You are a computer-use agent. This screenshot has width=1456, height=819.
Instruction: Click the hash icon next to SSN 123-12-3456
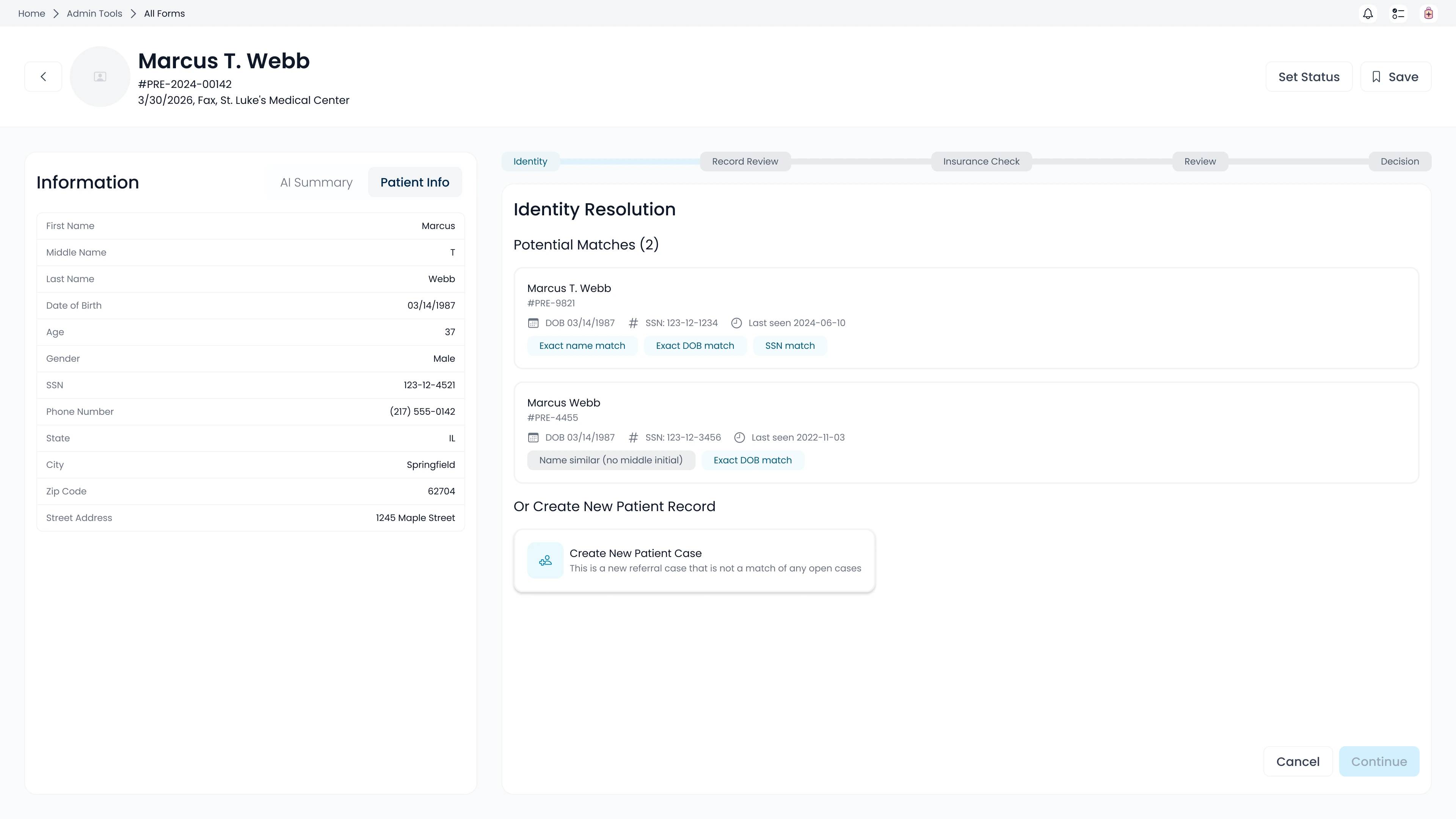(633, 438)
